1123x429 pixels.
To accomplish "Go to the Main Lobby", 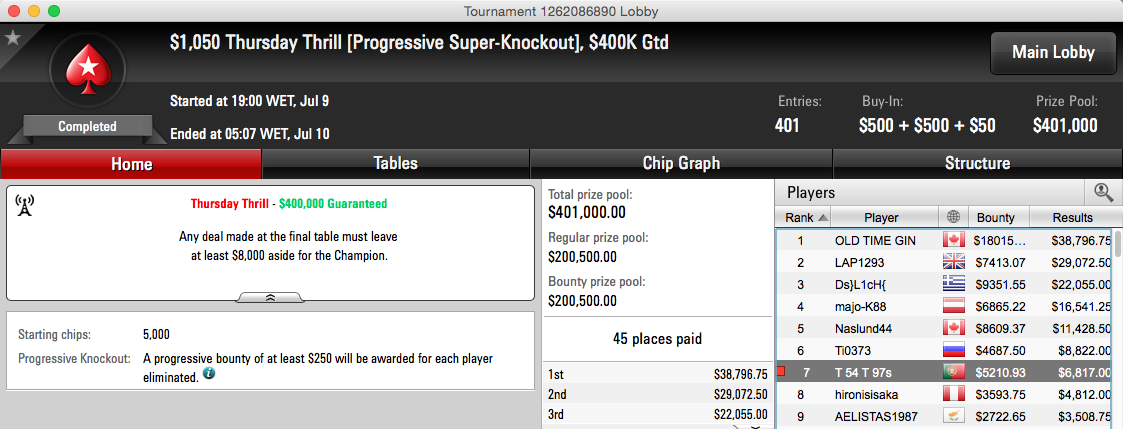I will click(1053, 53).
